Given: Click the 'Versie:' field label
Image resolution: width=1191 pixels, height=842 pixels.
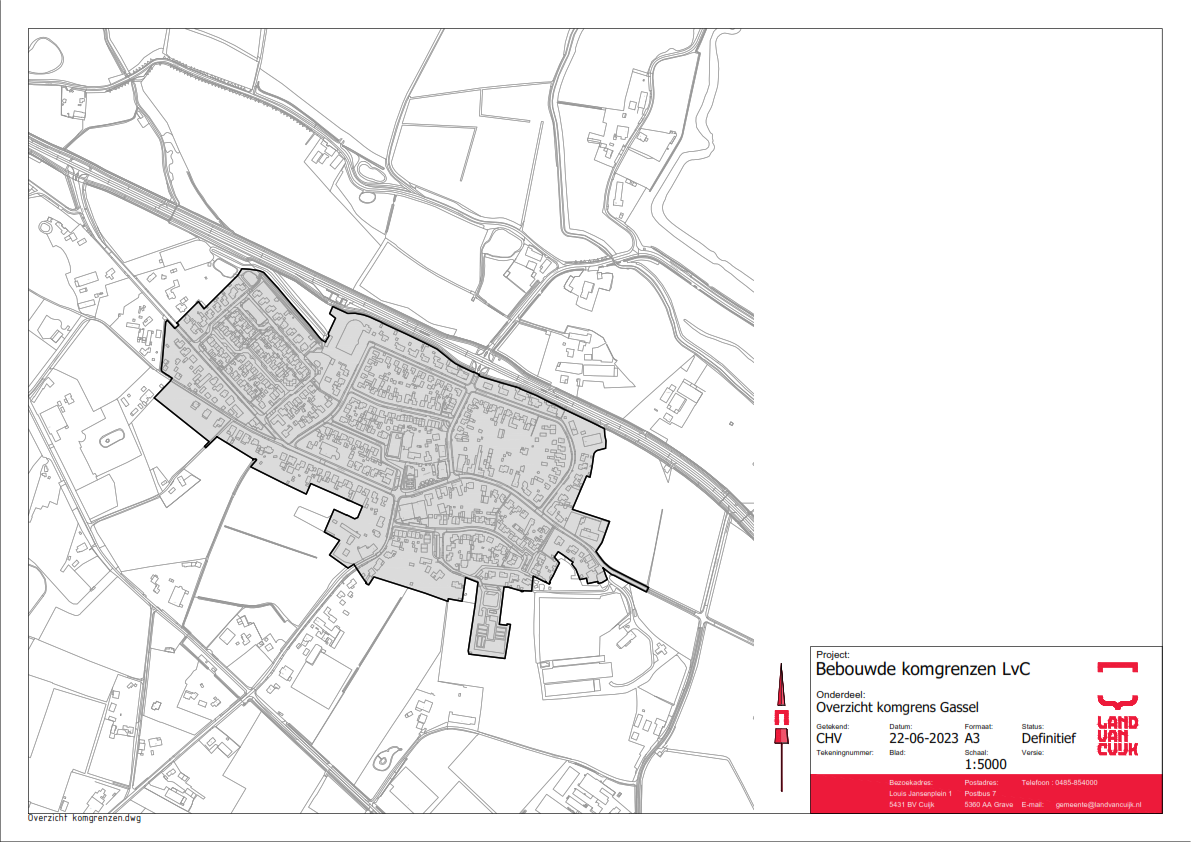Looking at the screenshot, I should [1033, 751].
